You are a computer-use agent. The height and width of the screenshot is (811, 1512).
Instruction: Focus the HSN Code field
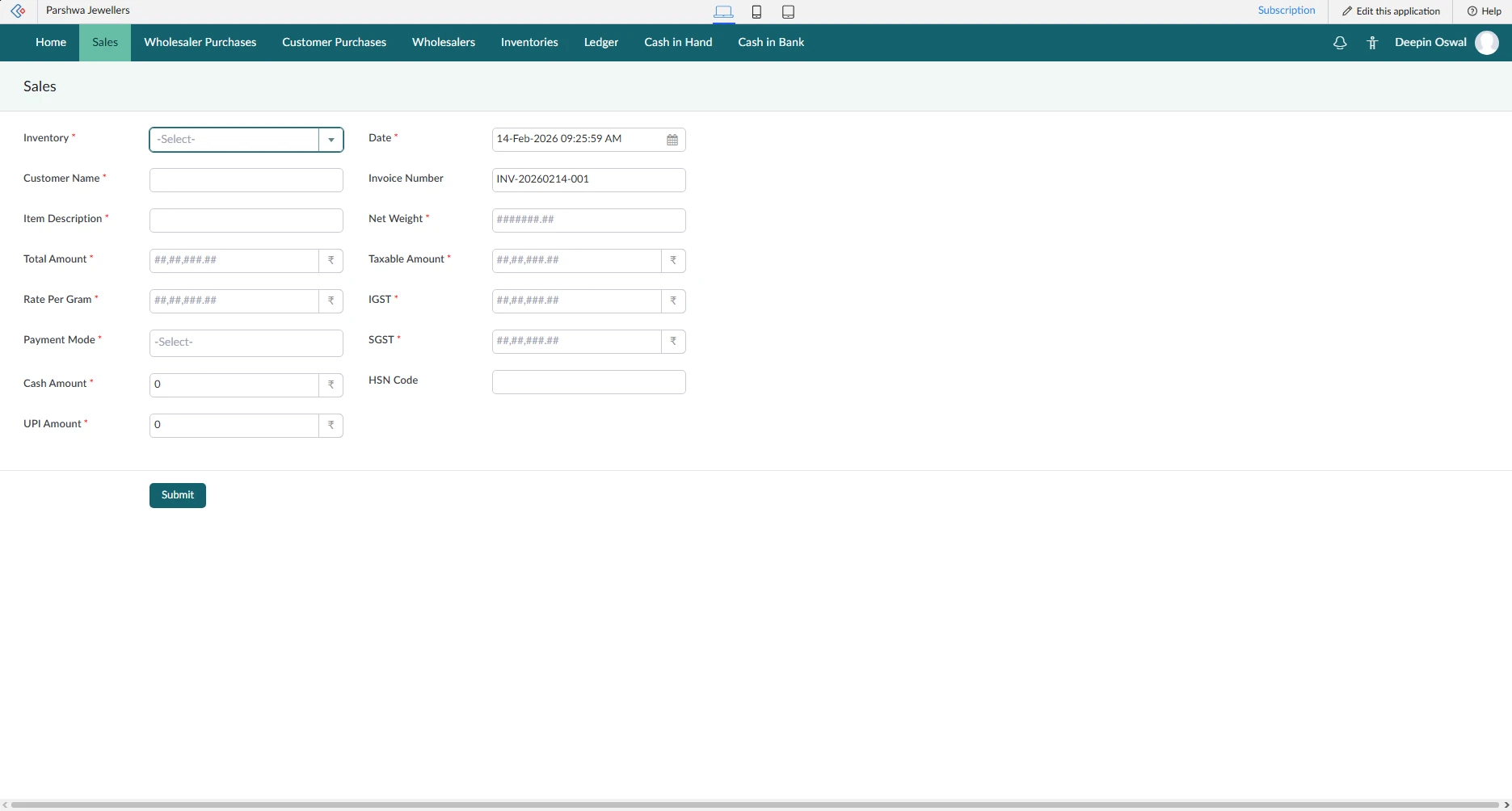pos(589,382)
